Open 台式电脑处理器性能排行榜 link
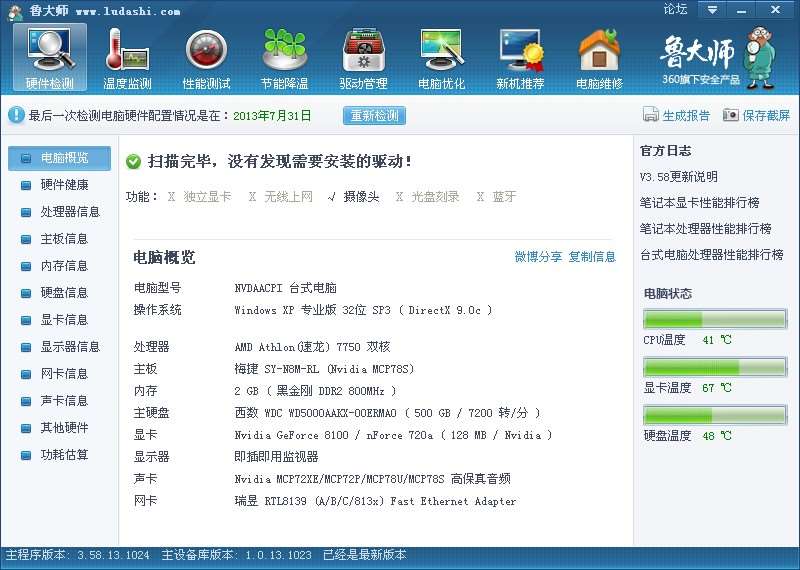Viewport: 800px width, 570px height. 712,254
